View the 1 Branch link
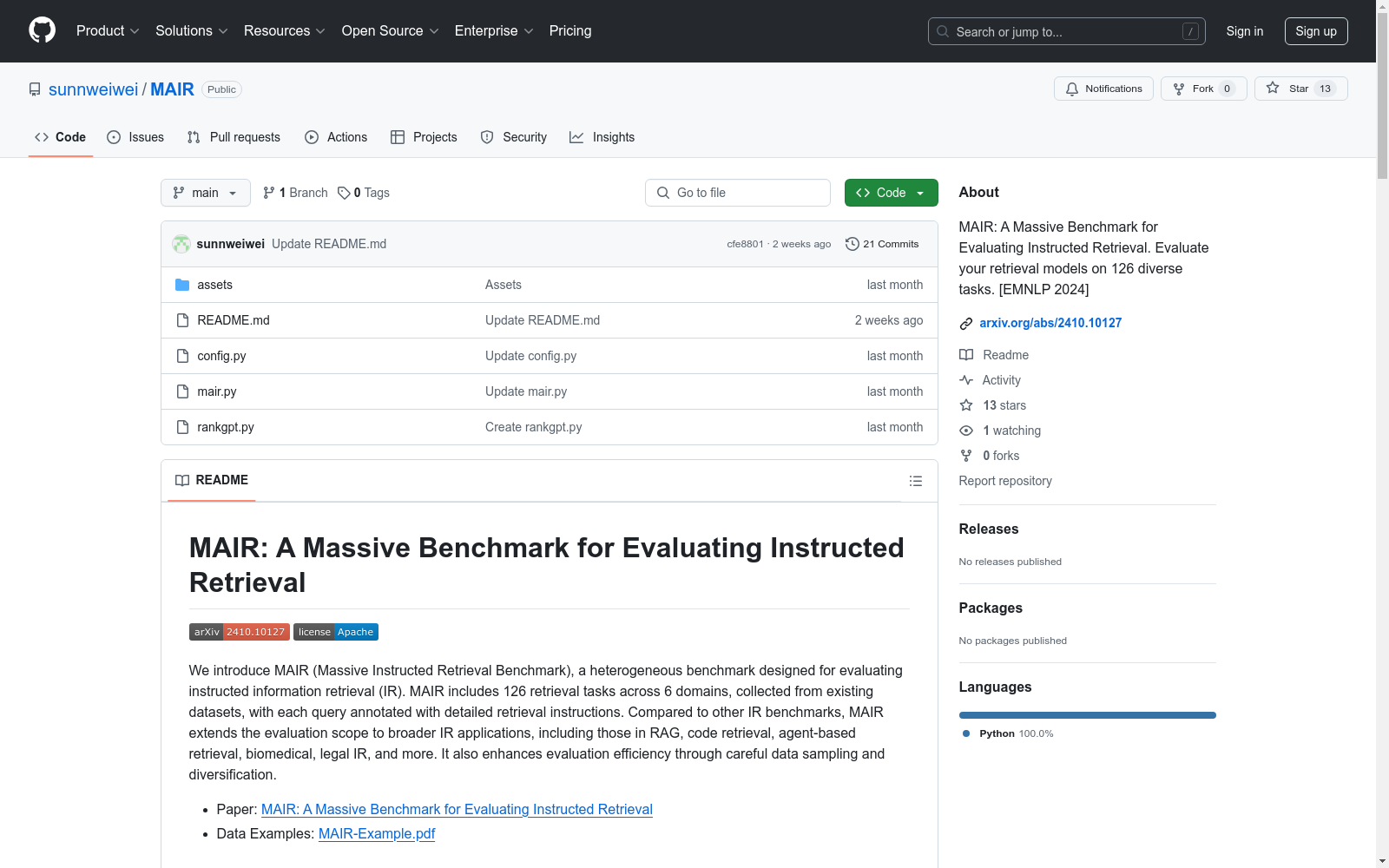The height and width of the screenshot is (868, 1389). coord(295,193)
